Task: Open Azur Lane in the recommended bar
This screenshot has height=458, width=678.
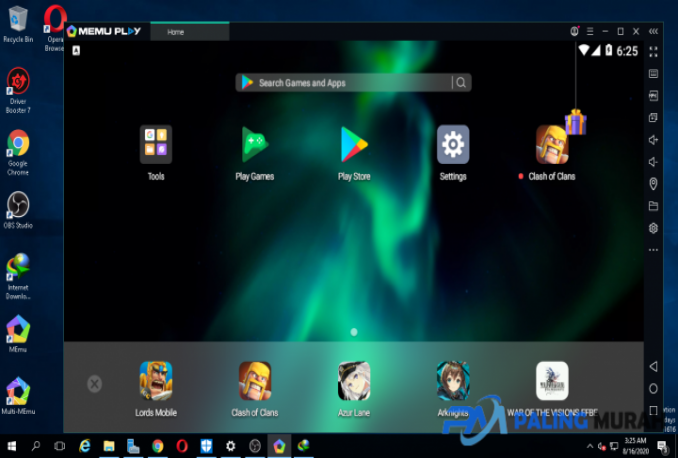Action: [354, 381]
